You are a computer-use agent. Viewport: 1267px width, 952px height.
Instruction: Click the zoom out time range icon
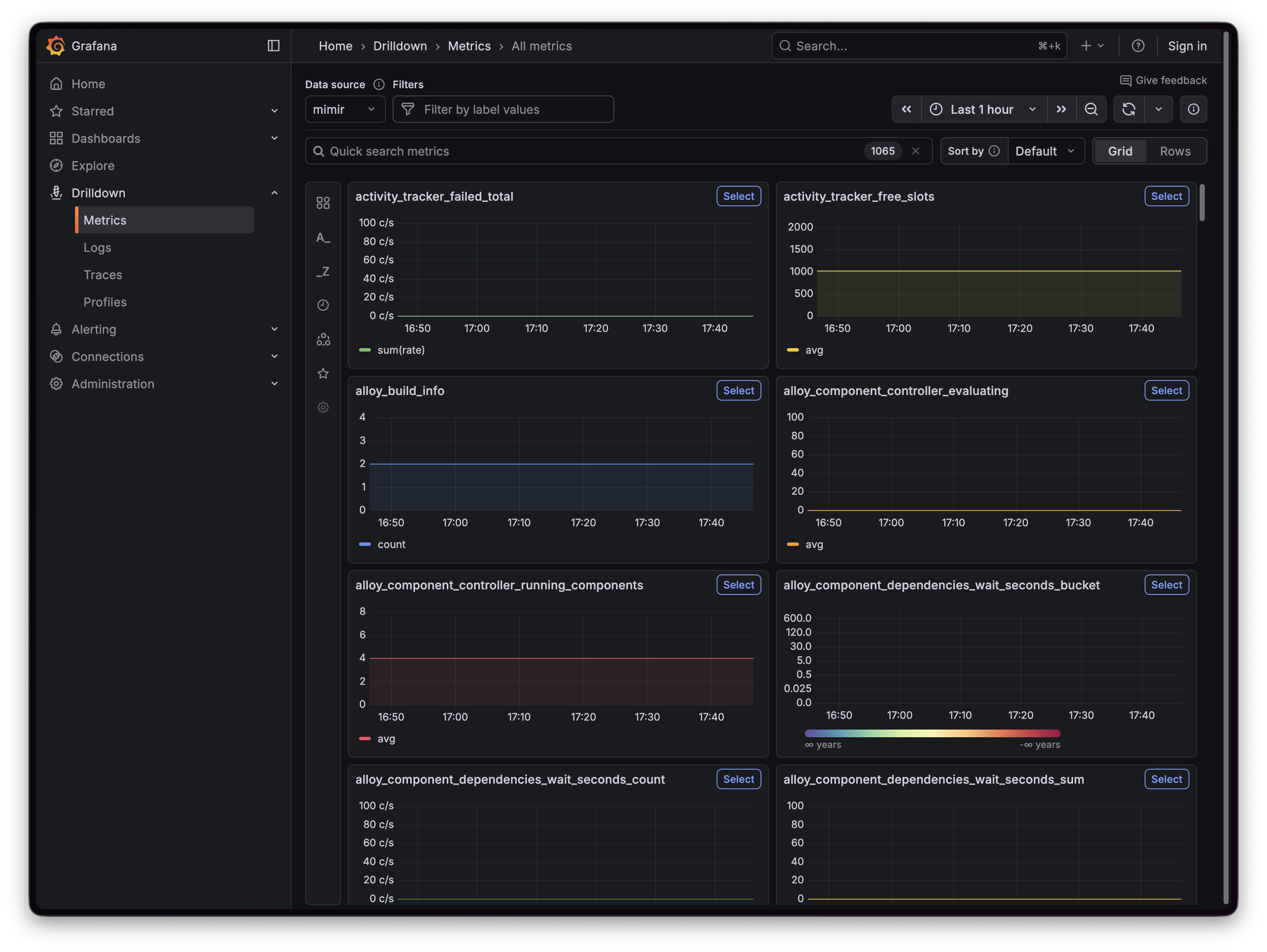[1091, 110]
